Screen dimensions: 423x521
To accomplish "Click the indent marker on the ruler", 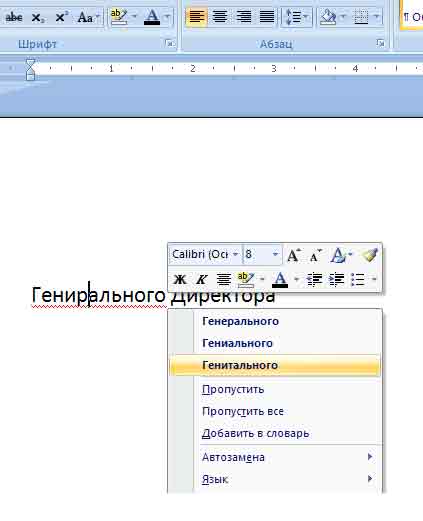I will (30, 69).
